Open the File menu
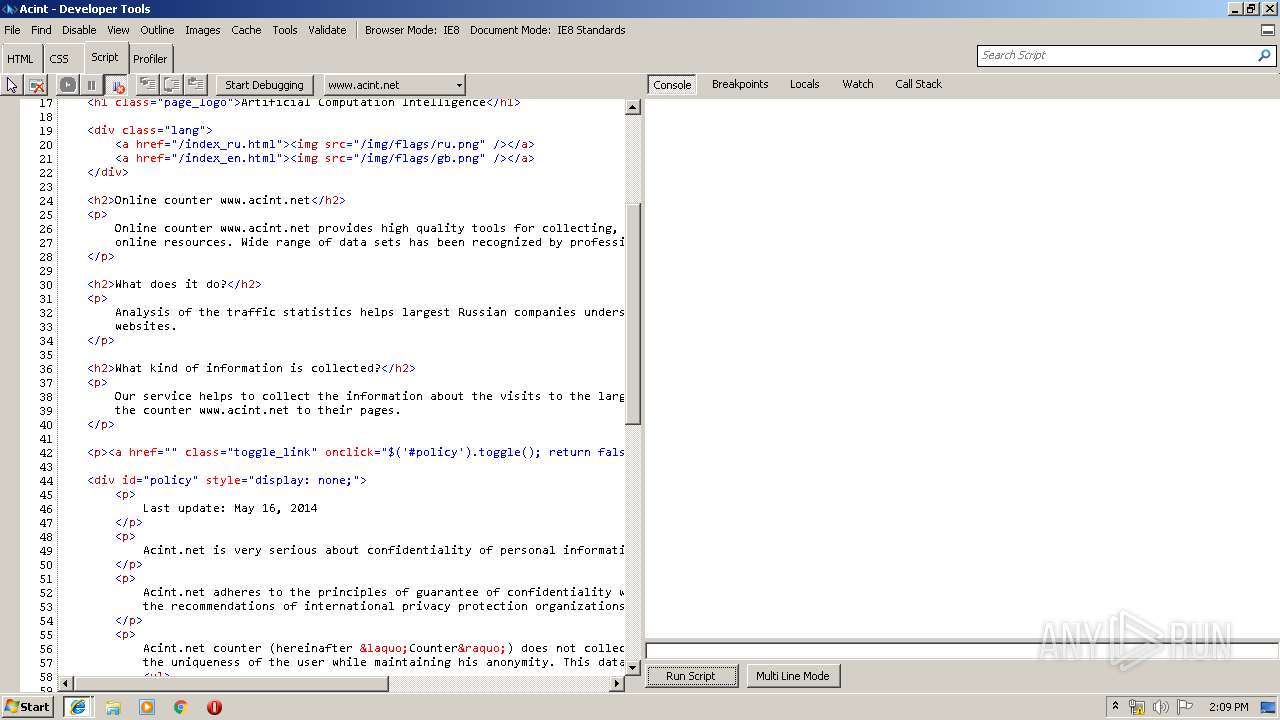 [x=12, y=30]
